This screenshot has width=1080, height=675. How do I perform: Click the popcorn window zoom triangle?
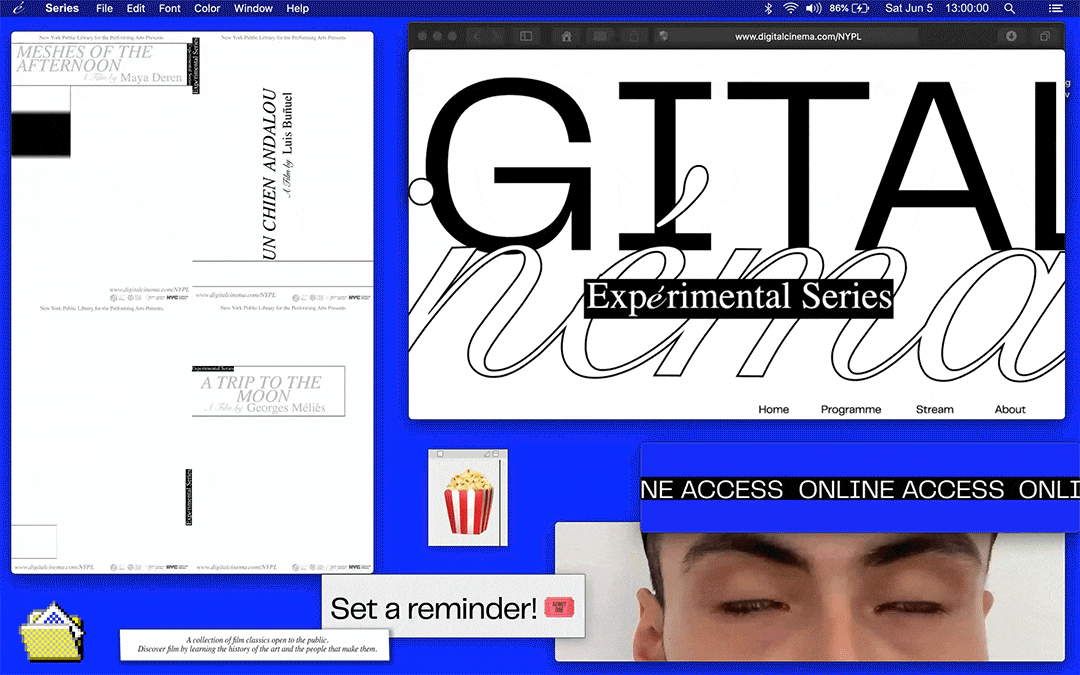pyautogui.click(x=486, y=455)
